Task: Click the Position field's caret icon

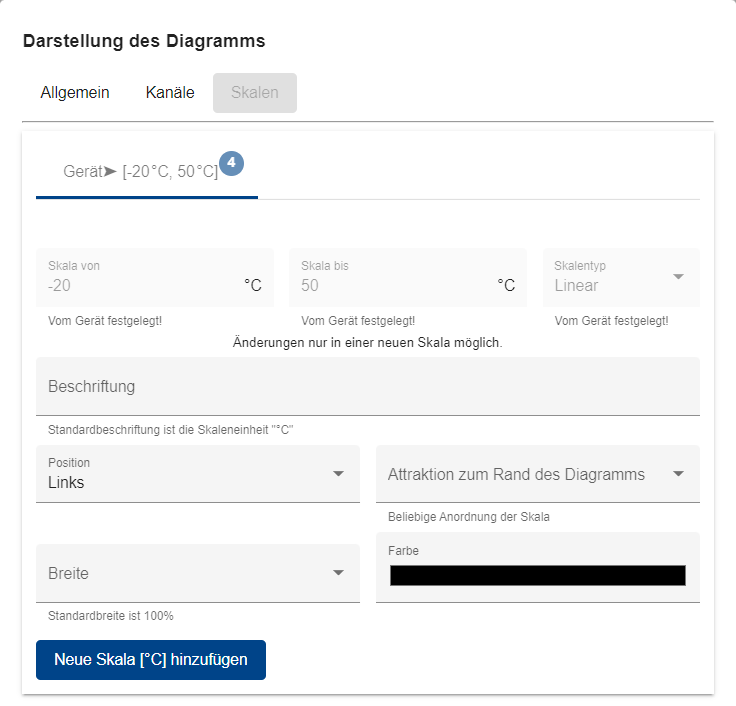Action: 338,473
